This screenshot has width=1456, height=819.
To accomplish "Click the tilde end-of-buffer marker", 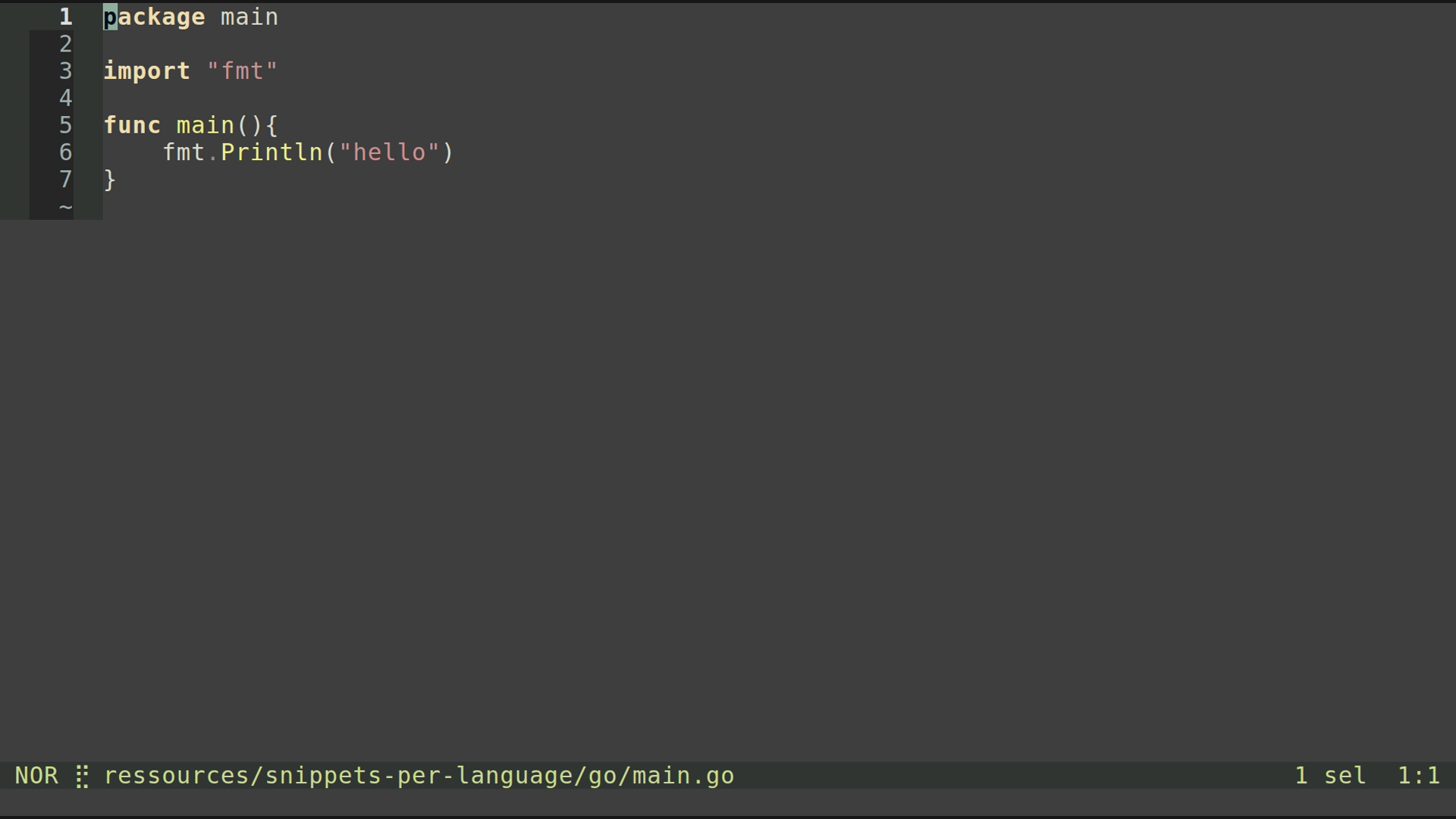I will [66, 206].
